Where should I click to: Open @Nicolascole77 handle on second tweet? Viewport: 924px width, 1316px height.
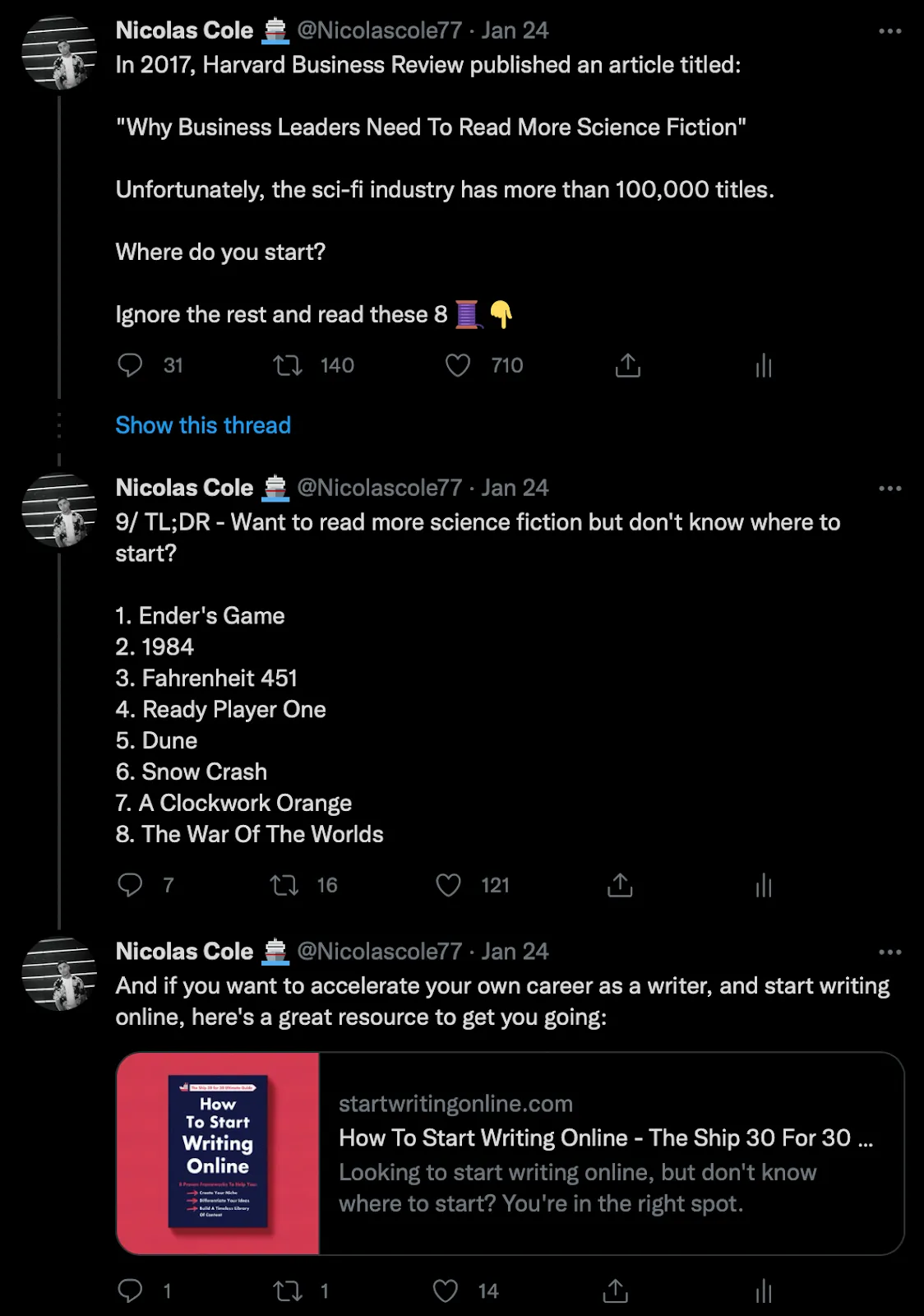tap(380, 488)
